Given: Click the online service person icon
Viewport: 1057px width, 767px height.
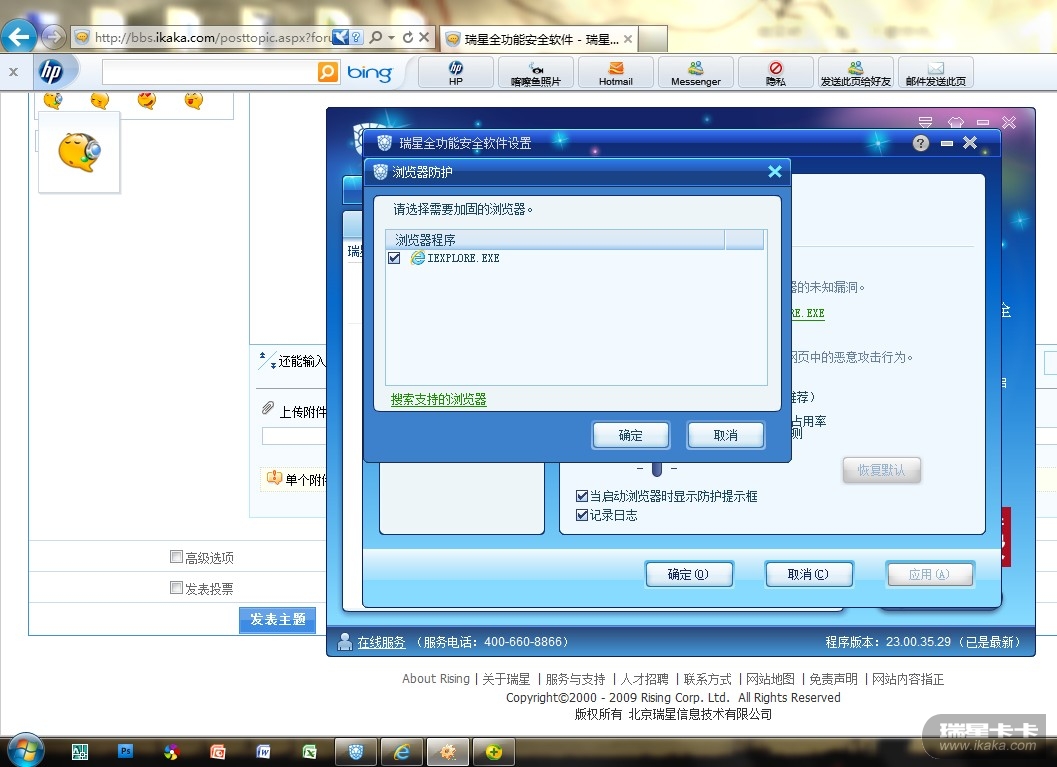Looking at the screenshot, I should coord(344,642).
